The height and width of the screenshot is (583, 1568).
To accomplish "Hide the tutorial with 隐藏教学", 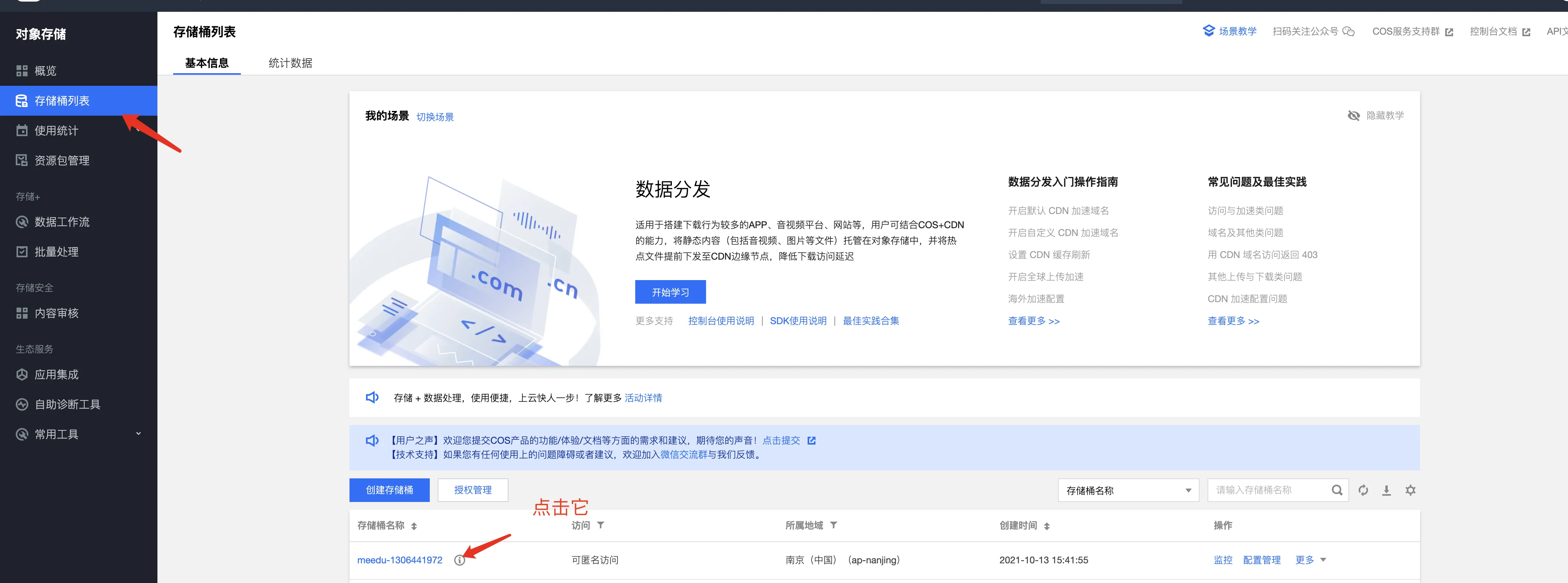I will (1376, 116).
